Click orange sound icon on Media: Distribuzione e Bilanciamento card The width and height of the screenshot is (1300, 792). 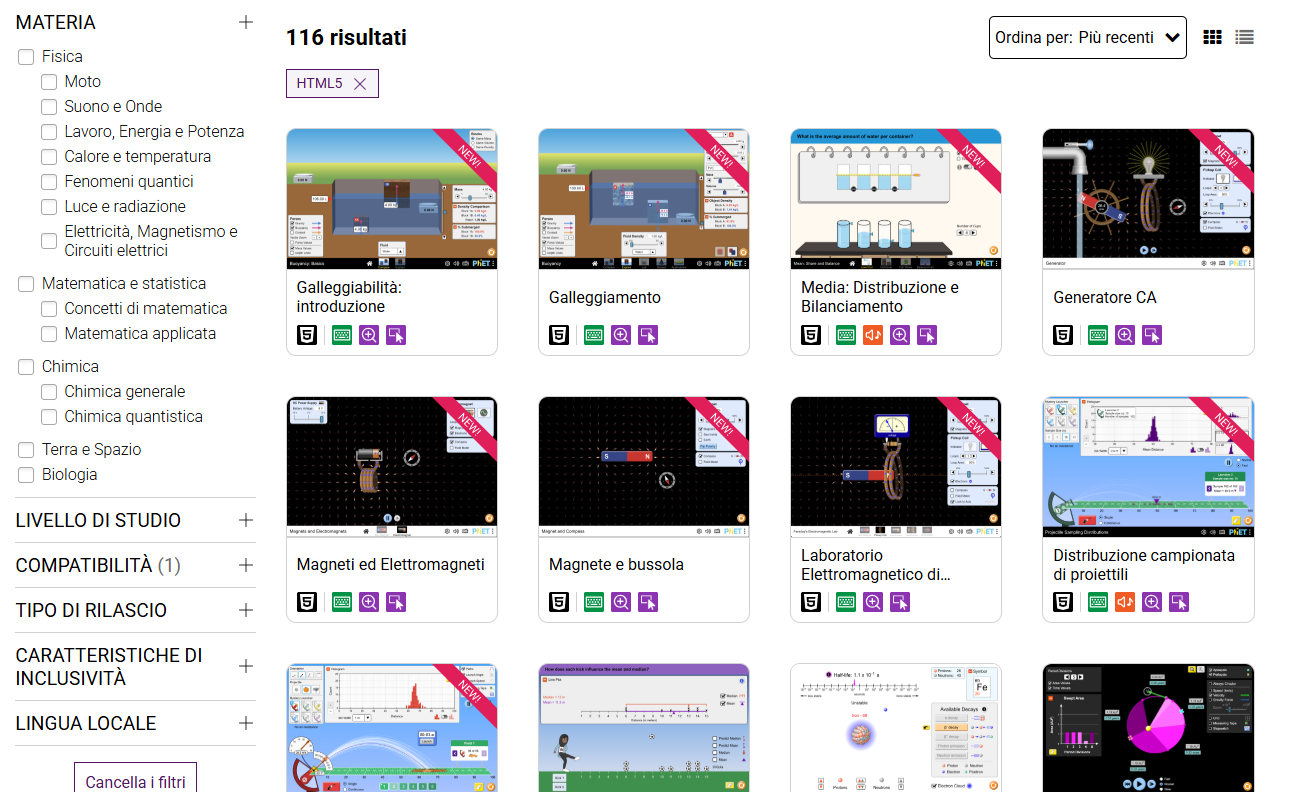coord(873,335)
